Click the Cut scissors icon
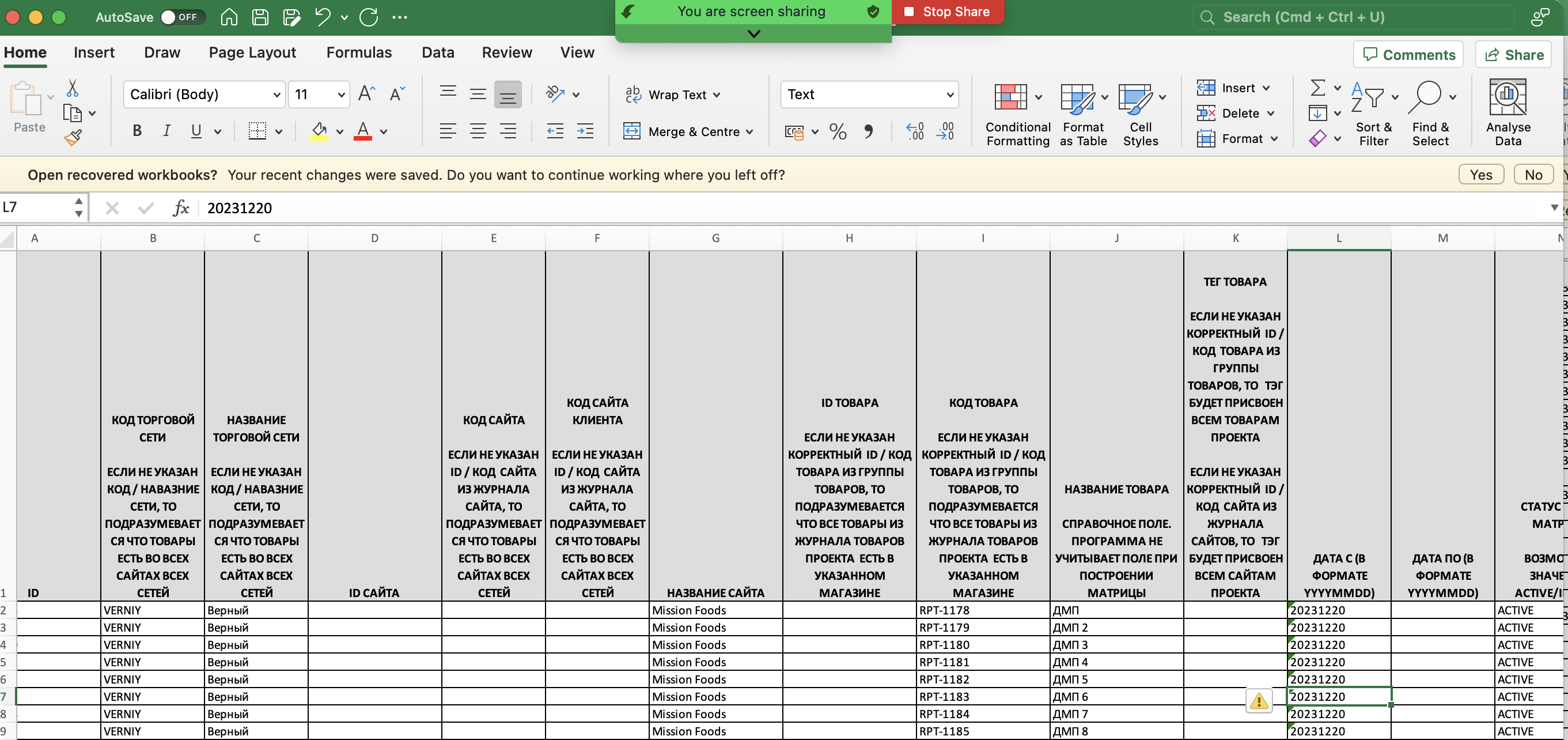Screen dimensions: 1568x740 tap(73, 88)
